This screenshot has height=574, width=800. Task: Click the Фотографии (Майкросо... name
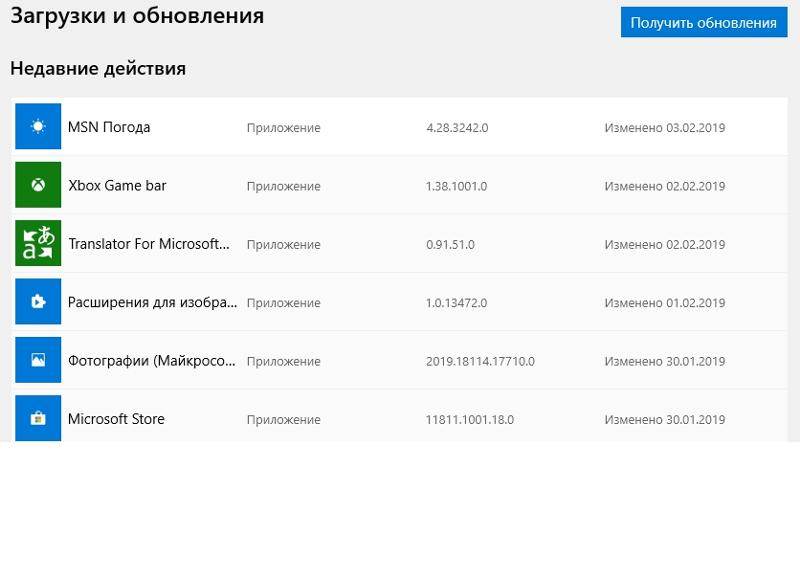coord(152,361)
